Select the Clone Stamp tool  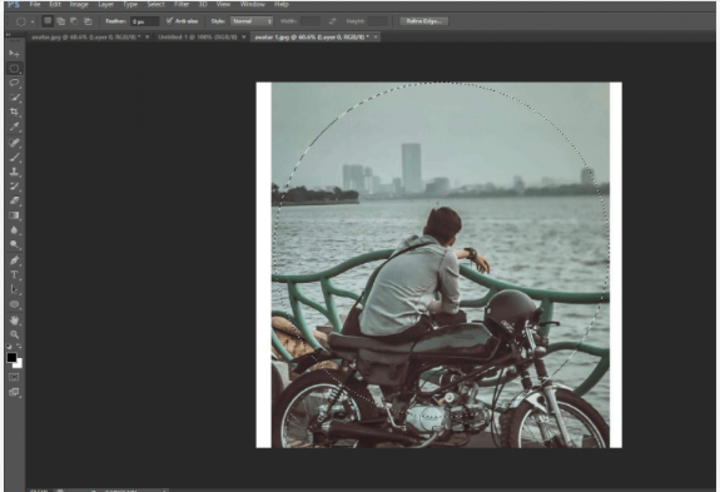point(14,172)
